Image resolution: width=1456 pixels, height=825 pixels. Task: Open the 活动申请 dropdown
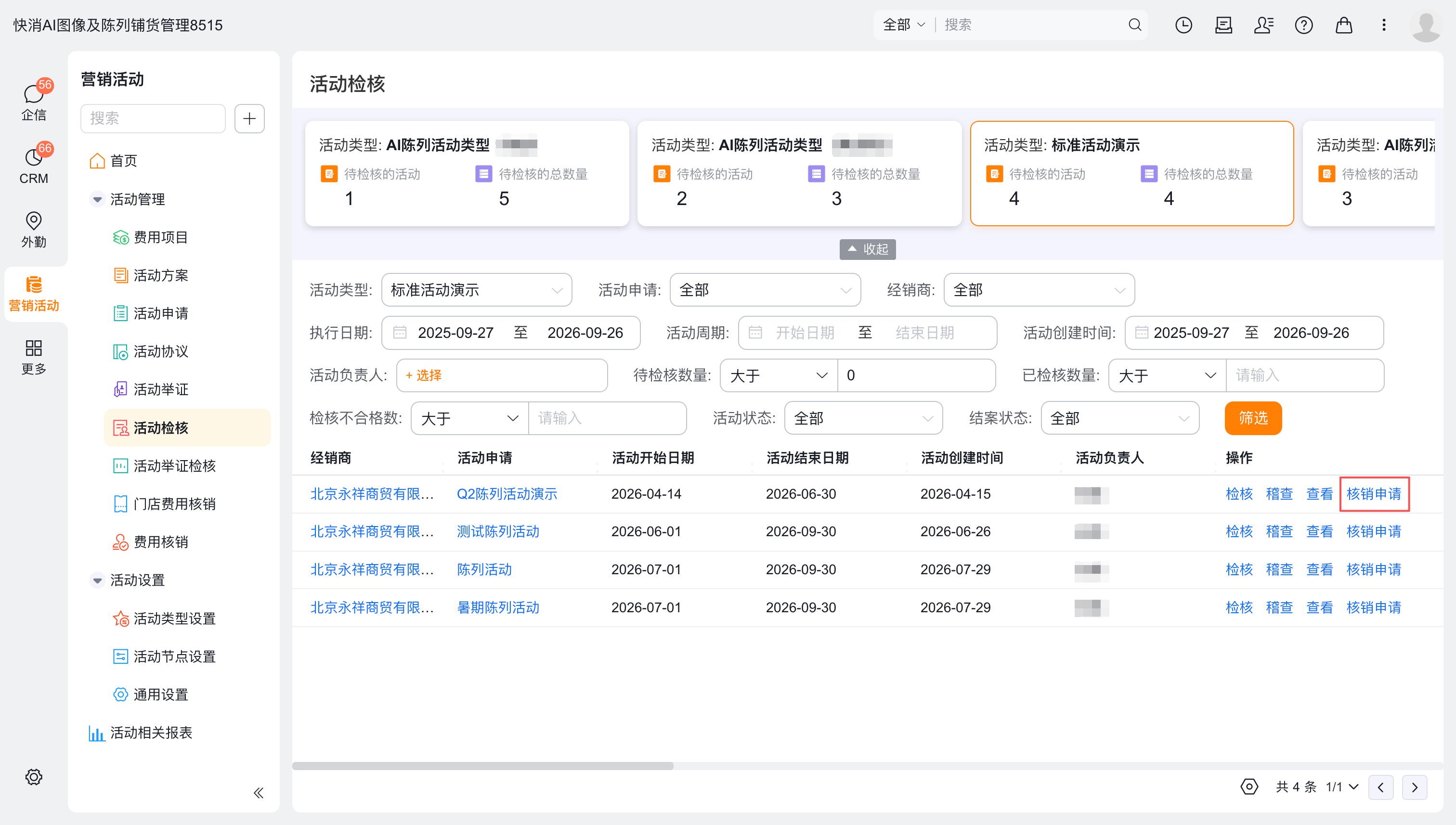tap(765, 290)
